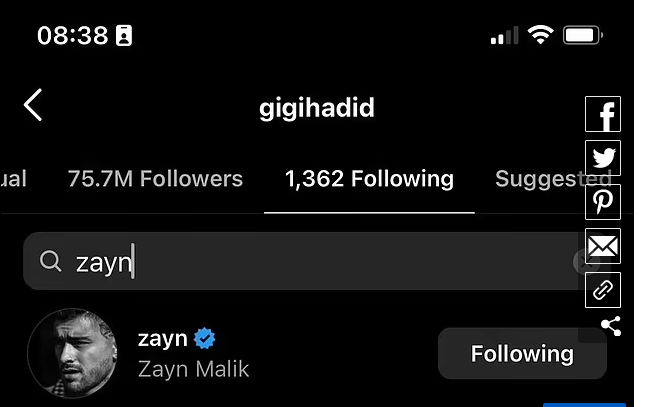Viewport: 651px width, 407px height.
Task: Open the 75.7M Followers tab
Action: [155, 179]
